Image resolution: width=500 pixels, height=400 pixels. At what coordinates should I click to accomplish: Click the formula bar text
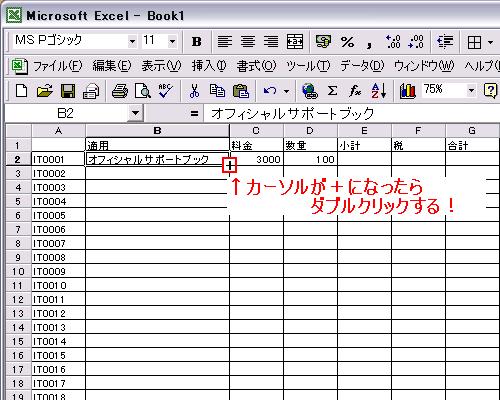(292, 114)
